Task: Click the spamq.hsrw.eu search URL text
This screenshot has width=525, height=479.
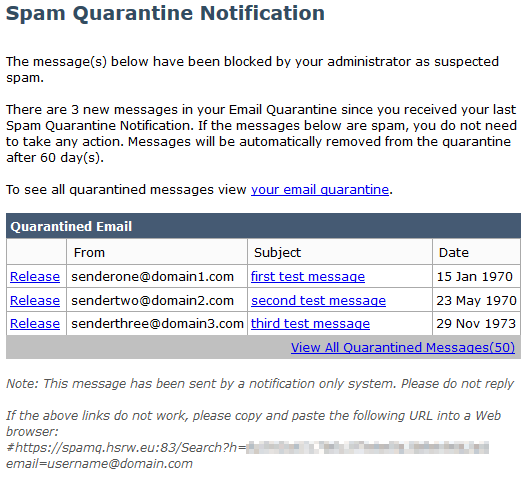Action: 247,448
